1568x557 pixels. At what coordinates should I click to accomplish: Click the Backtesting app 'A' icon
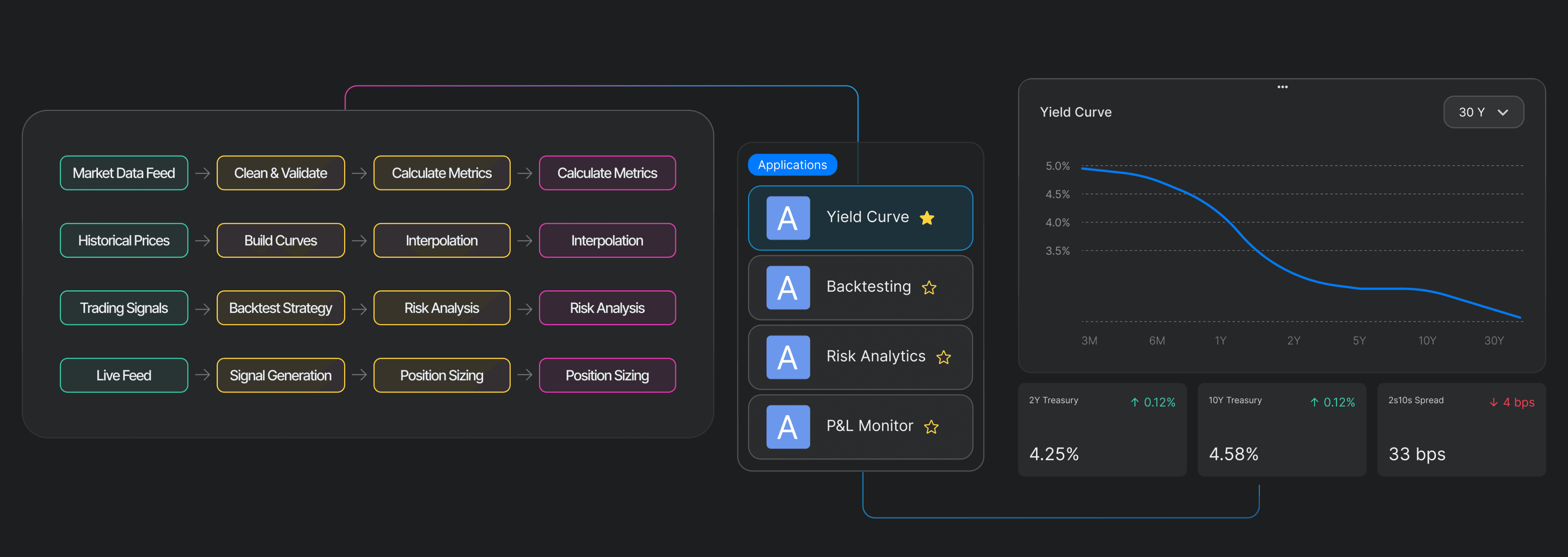tap(788, 288)
